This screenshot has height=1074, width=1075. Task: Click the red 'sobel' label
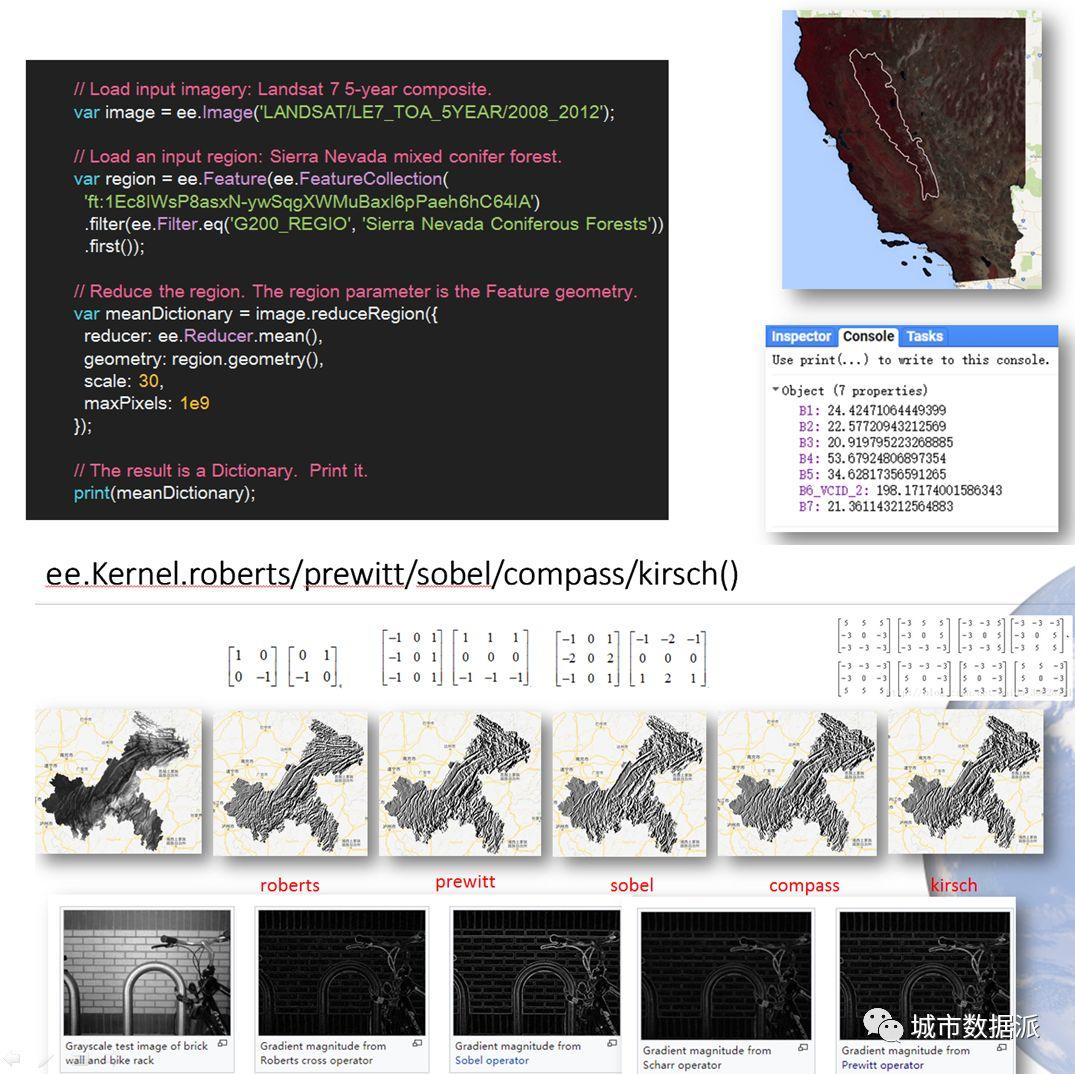631,885
